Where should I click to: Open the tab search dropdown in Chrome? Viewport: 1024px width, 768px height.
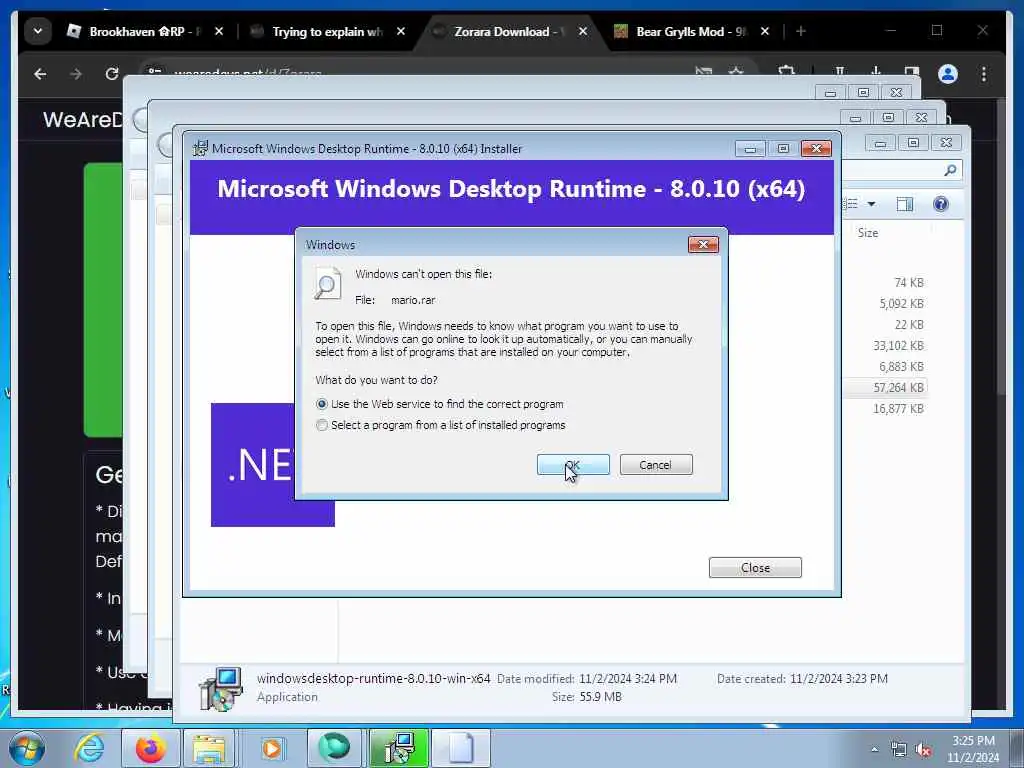(38, 31)
